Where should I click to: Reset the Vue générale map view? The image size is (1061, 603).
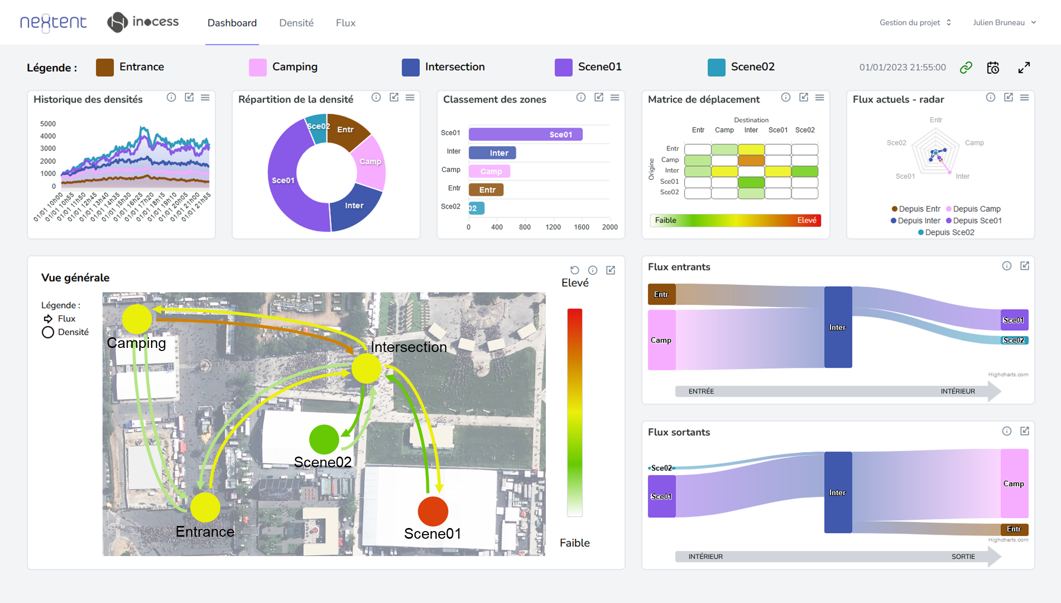574,270
